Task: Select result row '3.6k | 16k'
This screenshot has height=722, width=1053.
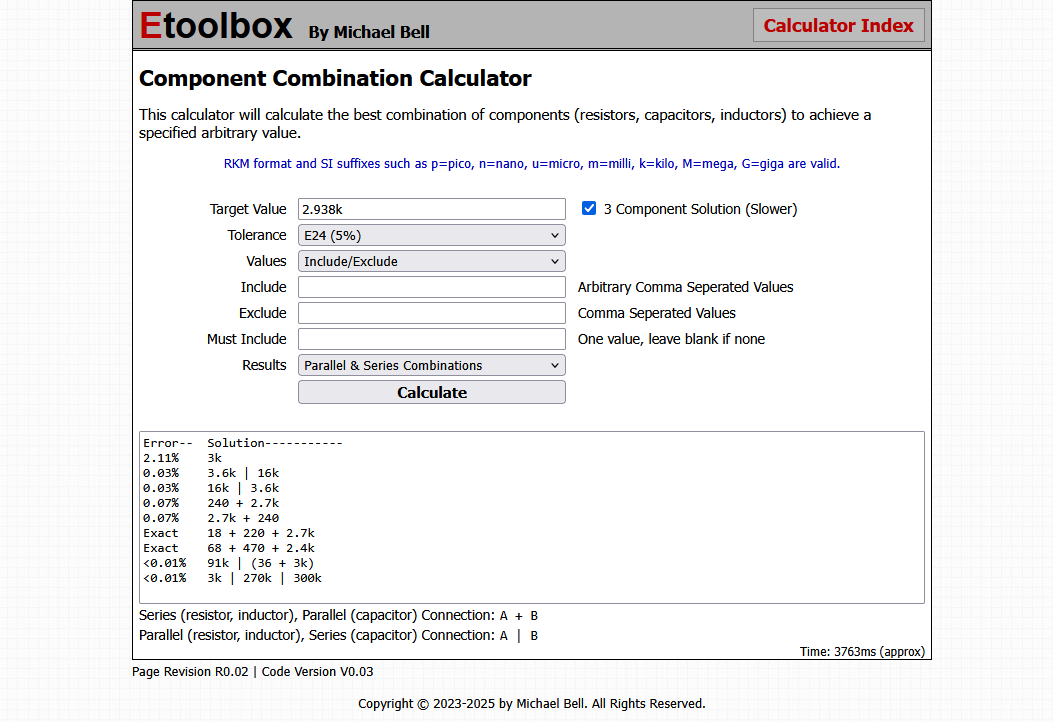Action: (243, 473)
